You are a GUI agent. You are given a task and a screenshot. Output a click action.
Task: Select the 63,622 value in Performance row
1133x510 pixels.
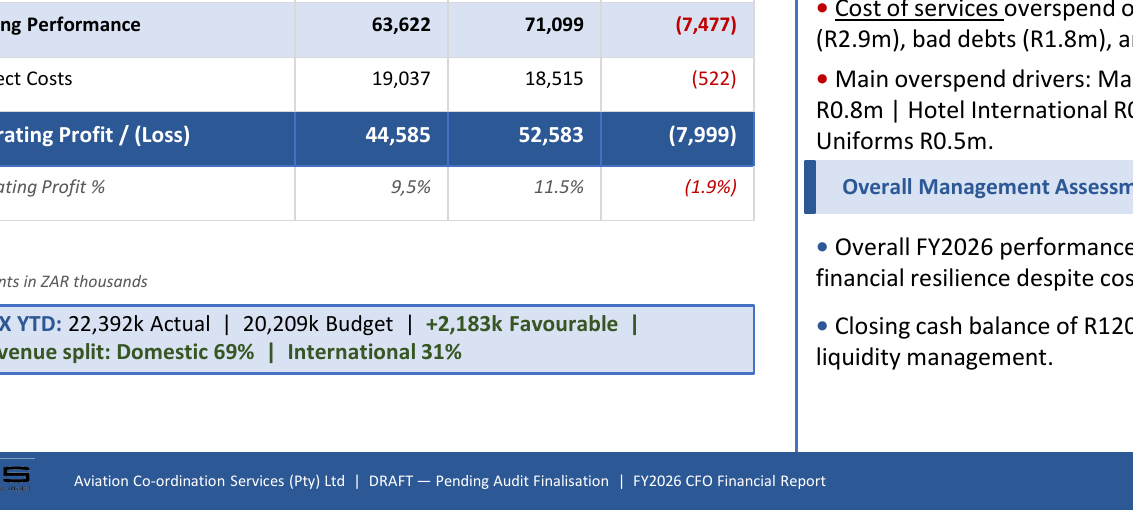(401, 25)
